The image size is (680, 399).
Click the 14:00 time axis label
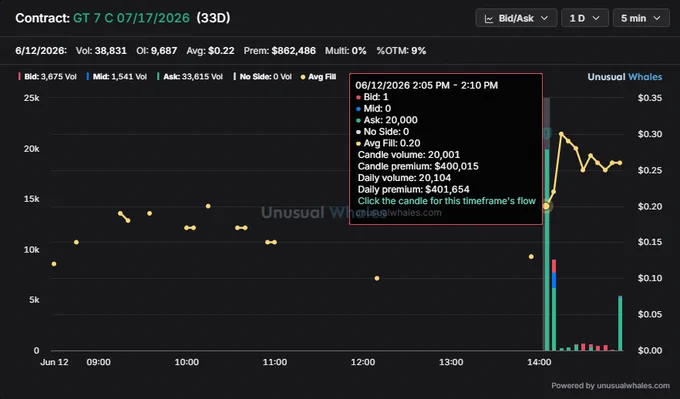(x=539, y=362)
